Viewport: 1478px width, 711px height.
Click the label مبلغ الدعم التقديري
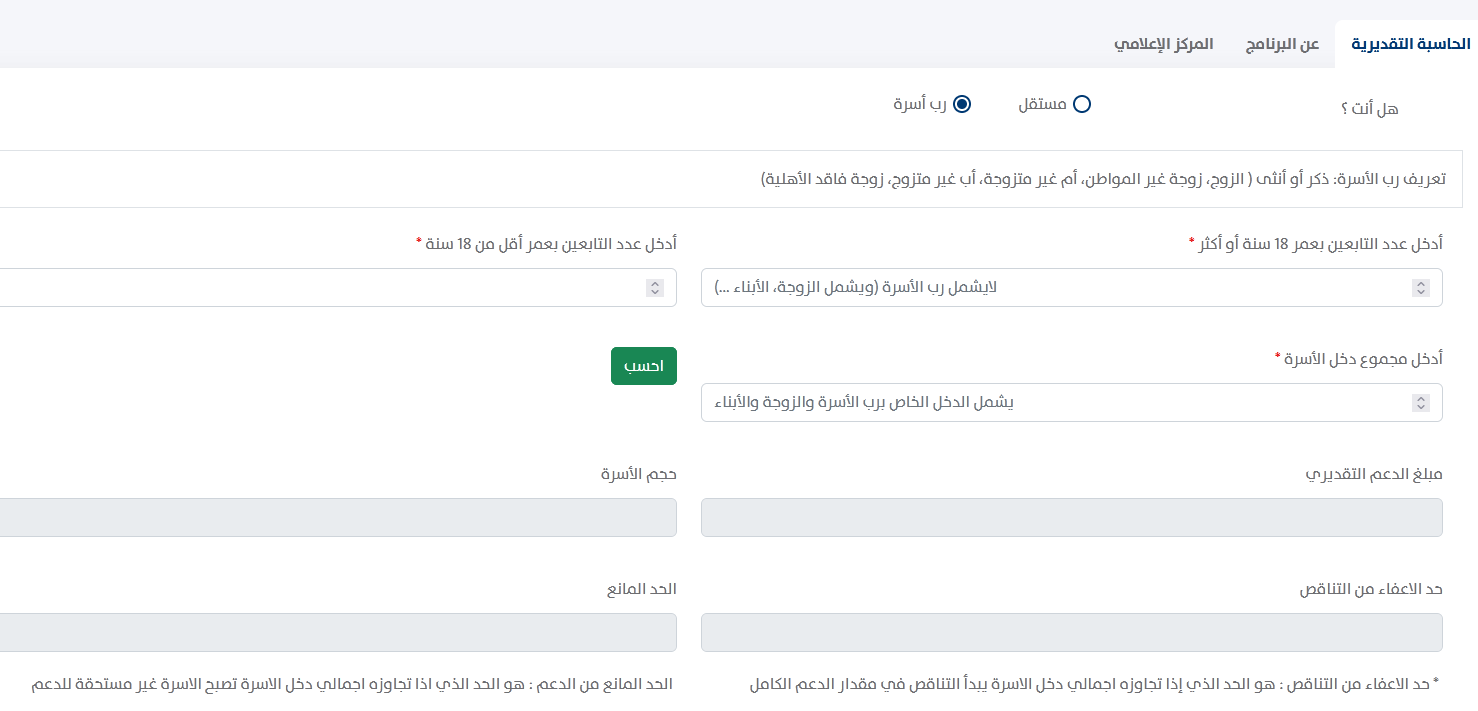1375,473
